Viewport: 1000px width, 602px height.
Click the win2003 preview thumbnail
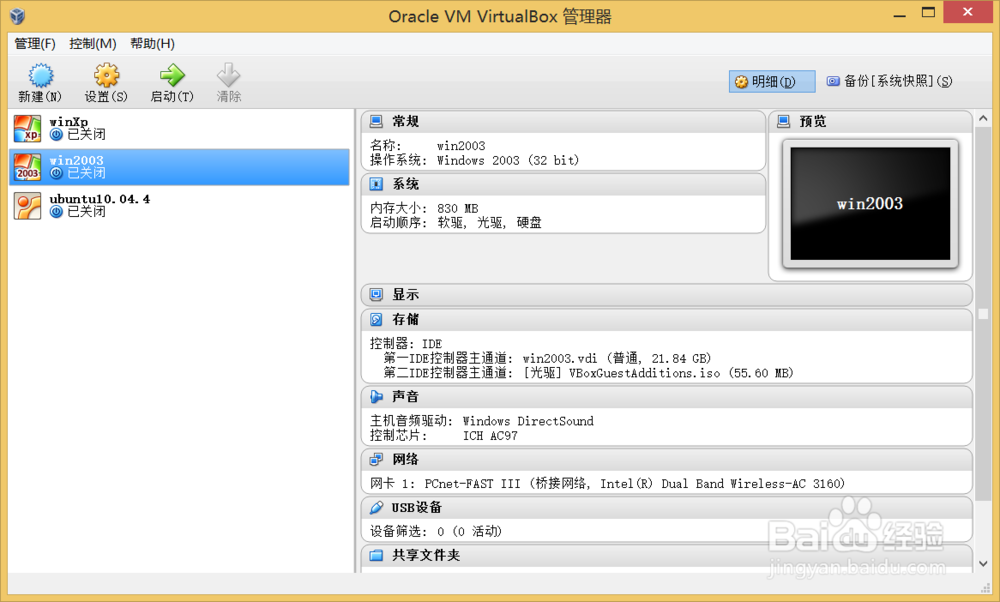[870, 203]
